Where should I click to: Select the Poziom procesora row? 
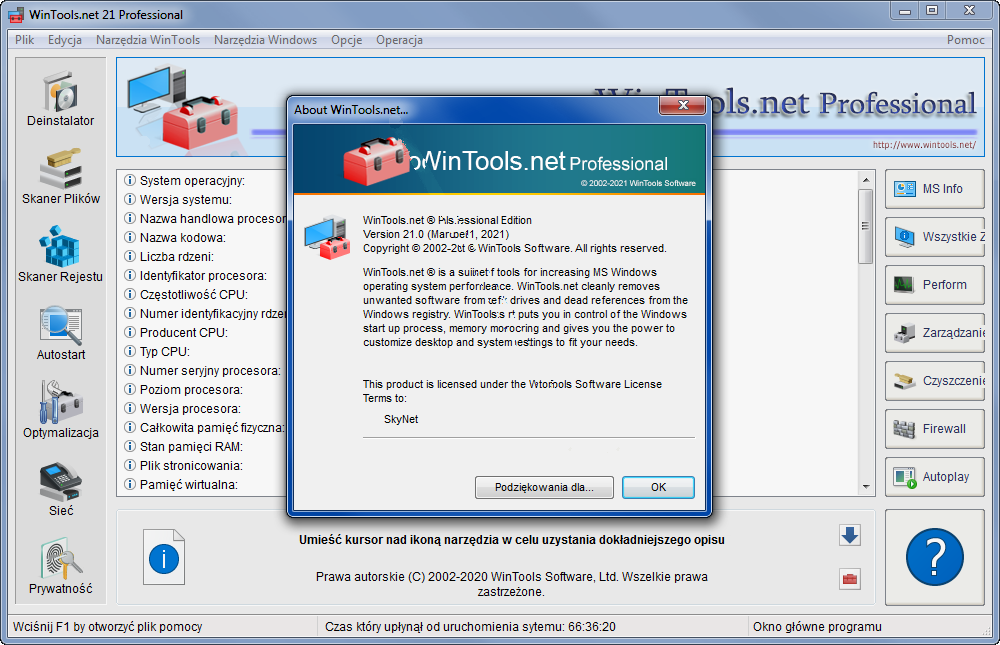[183, 389]
